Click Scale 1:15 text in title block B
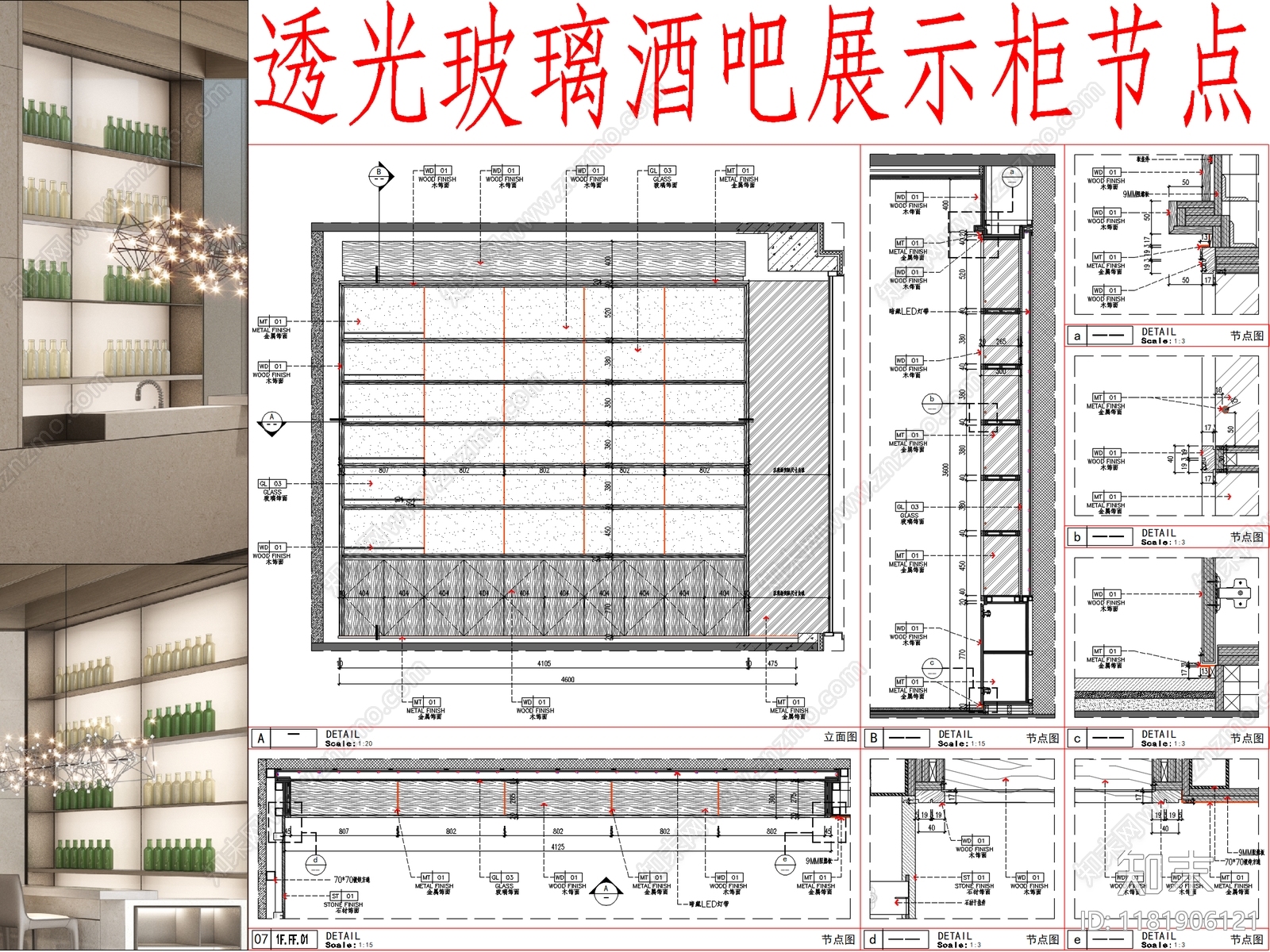The height and width of the screenshot is (952, 1270). [x=961, y=743]
